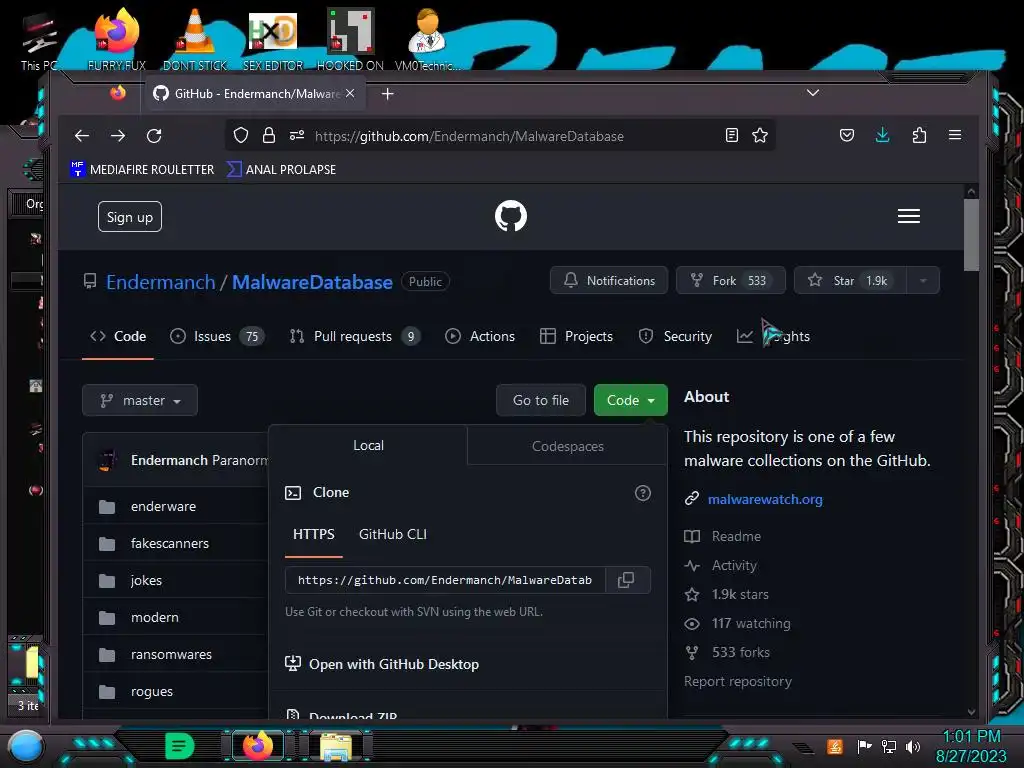Screen dimensions: 1024x768
Task: Click the Sign up button
Action: click(x=130, y=217)
